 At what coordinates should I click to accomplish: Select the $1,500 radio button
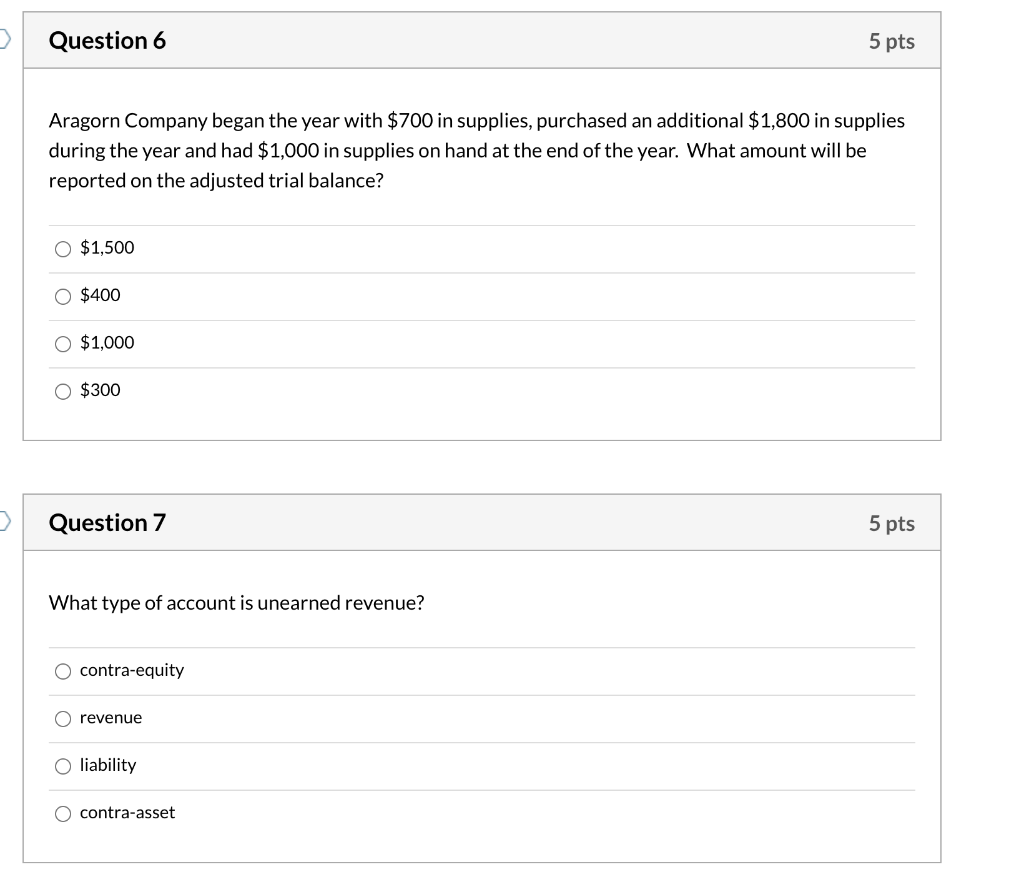click(63, 248)
